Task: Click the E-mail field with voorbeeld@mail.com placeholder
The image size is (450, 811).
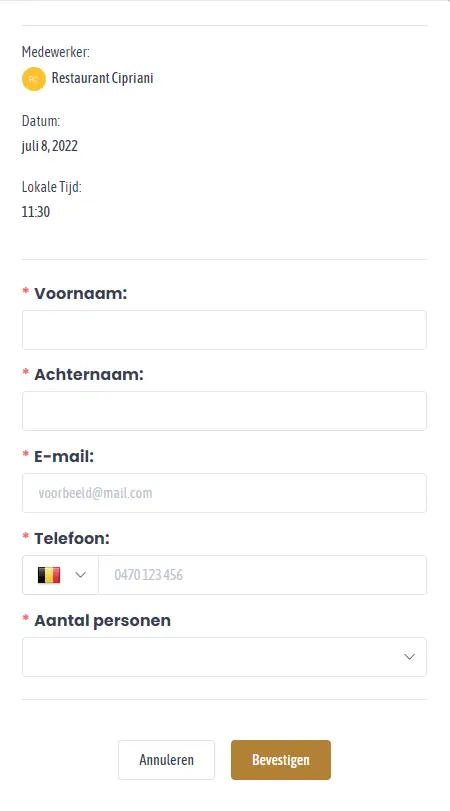Action: 224,493
